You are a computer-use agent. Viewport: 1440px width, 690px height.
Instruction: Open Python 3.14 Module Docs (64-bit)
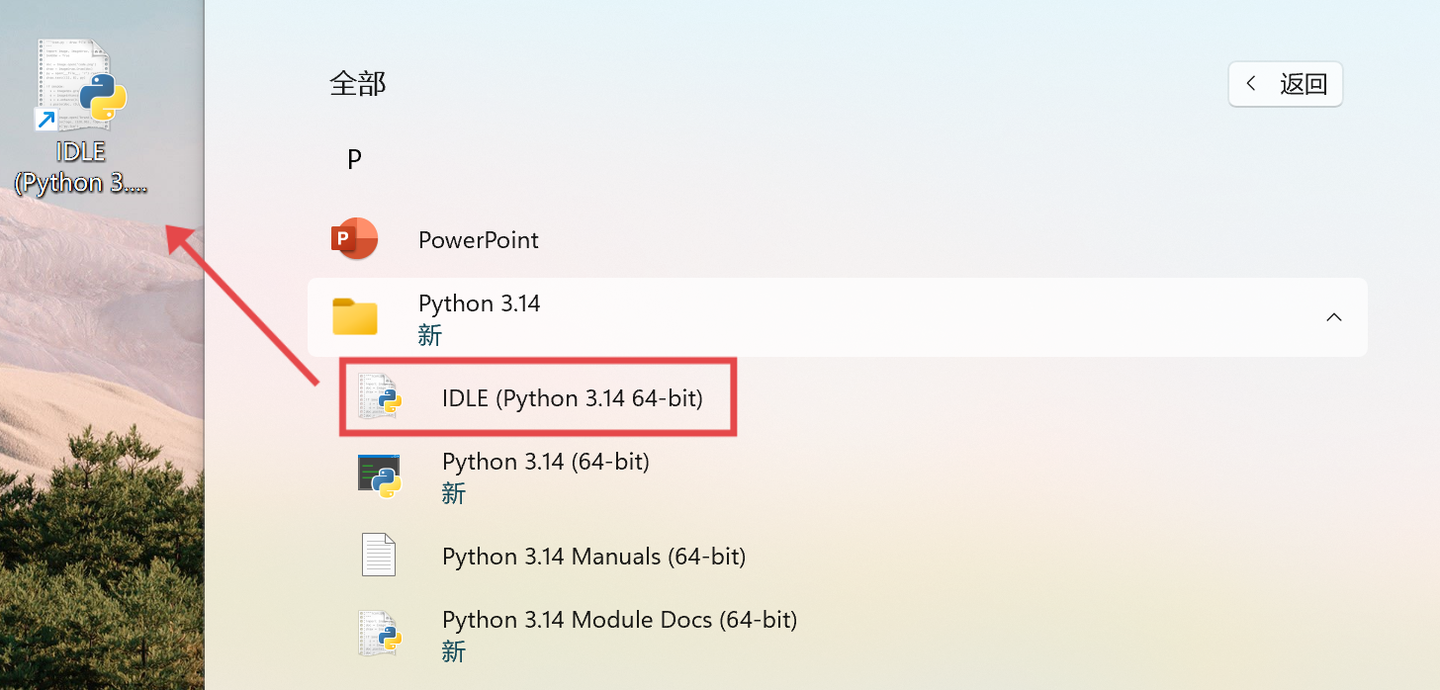(x=620, y=619)
